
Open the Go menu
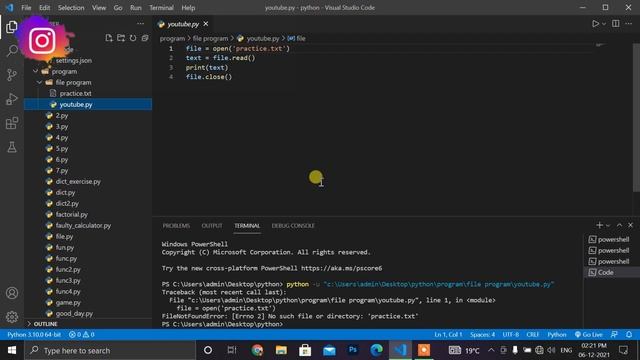(x=118, y=8)
